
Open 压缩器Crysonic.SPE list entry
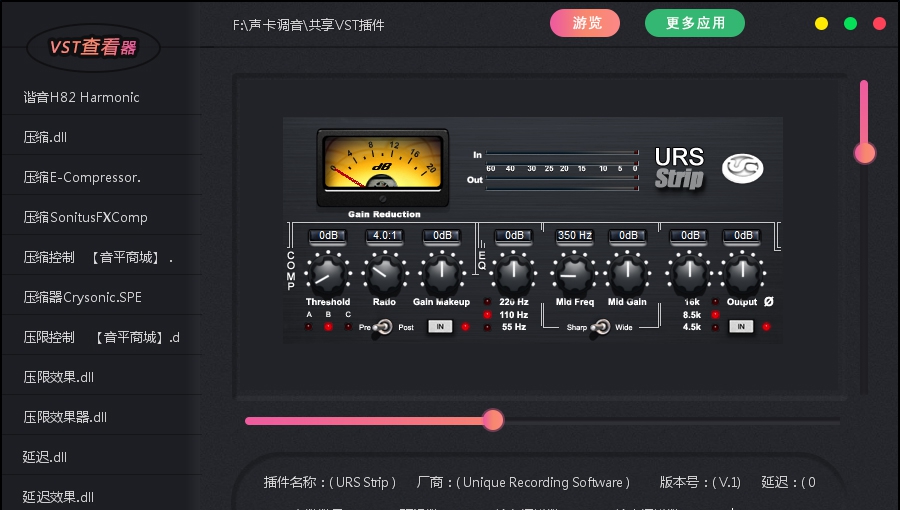coord(102,297)
